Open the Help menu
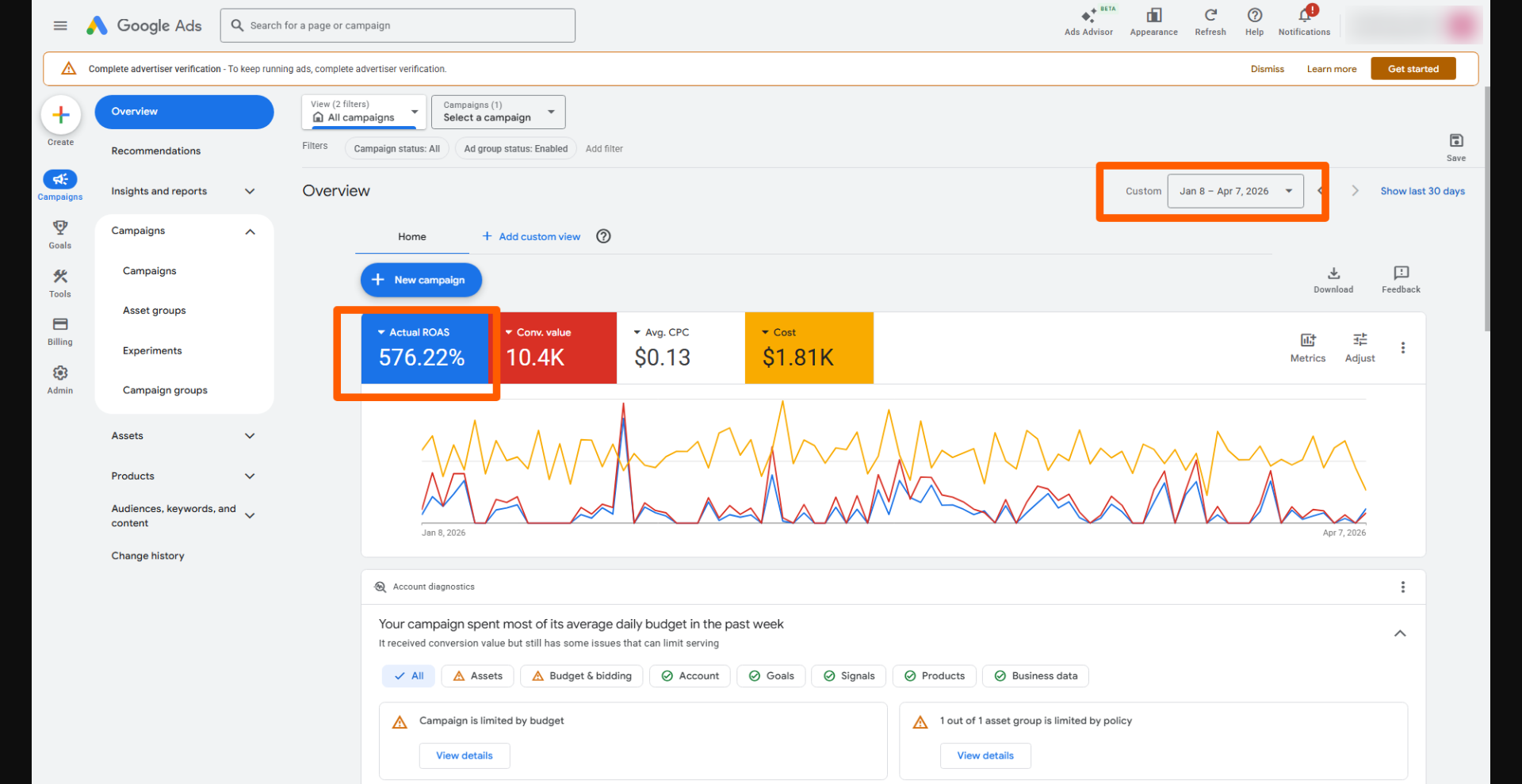The width and height of the screenshot is (1522, 784). [x=1254, y=22]
